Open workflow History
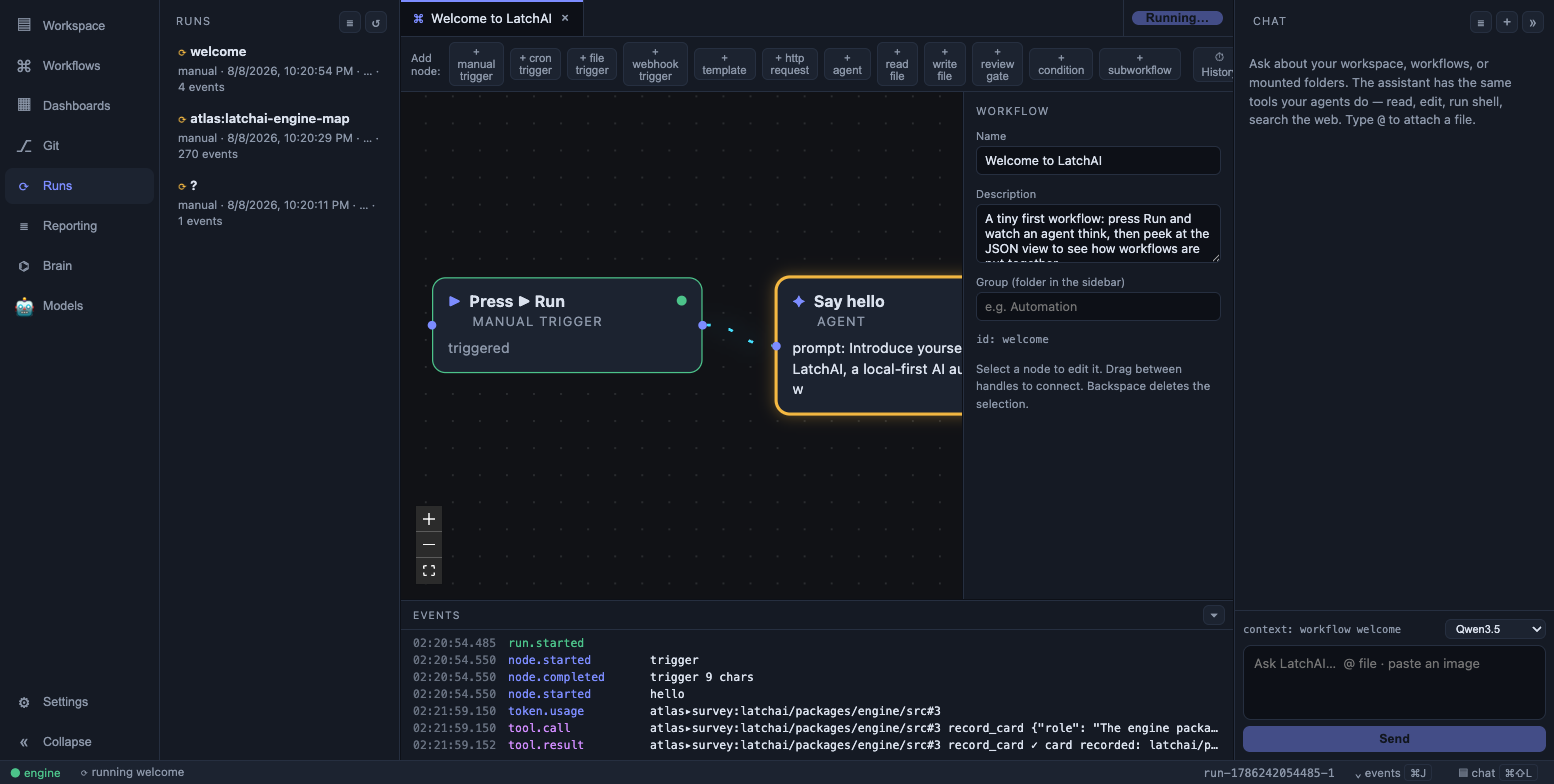This screenshot has width=1554, height=784. click(x=1216, y=64)
